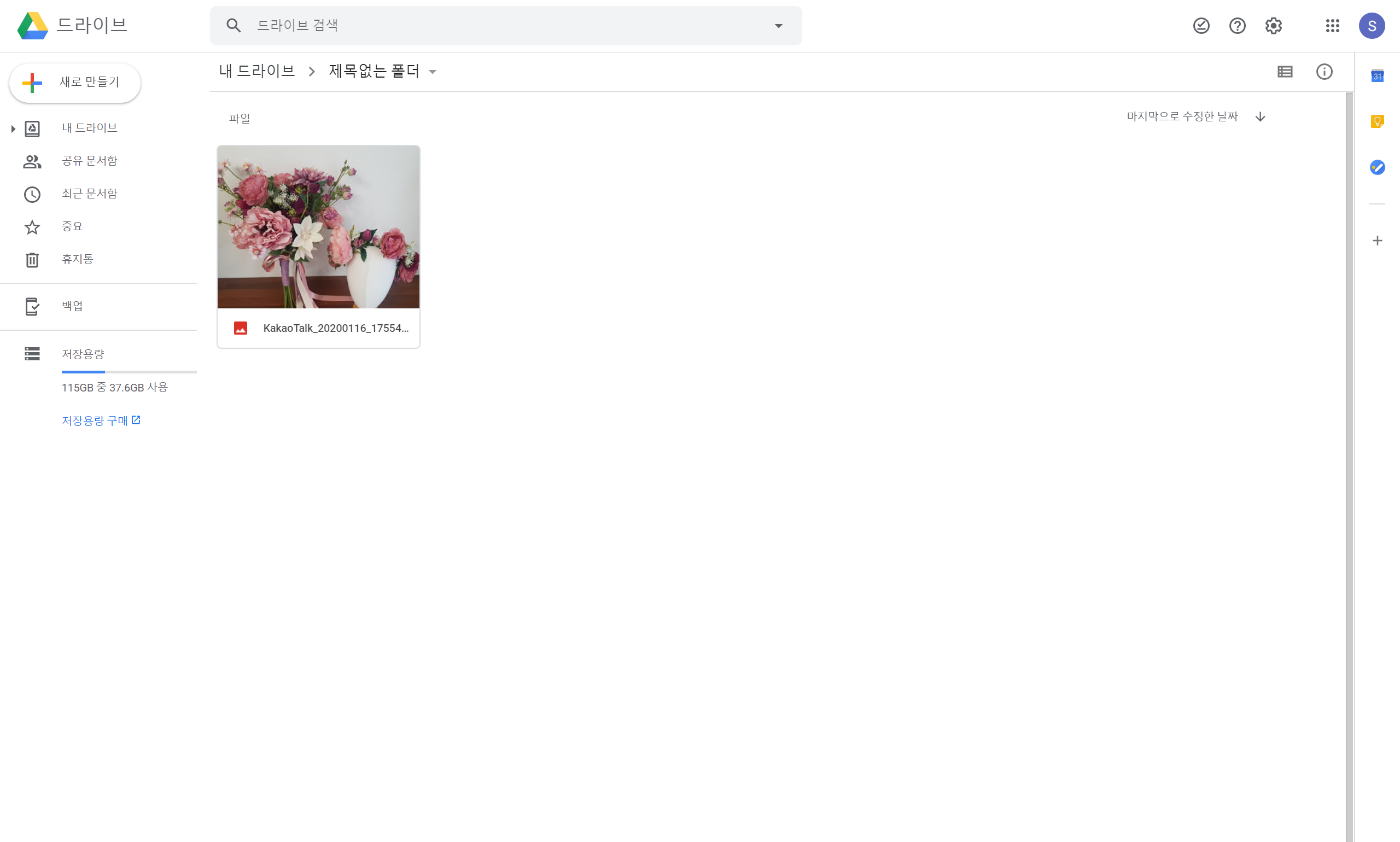Screen dimensions: 1400x842
Task: Click the add-ons plus icon
Action: point(1376,241)
